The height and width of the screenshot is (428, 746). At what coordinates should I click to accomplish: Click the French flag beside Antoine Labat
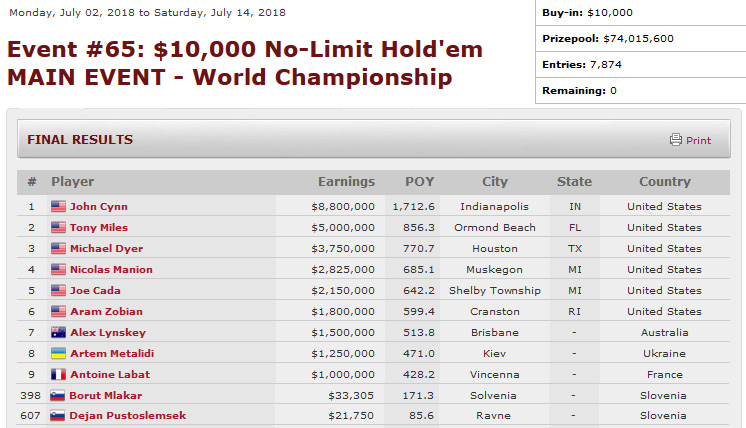(x=58, y=375)
